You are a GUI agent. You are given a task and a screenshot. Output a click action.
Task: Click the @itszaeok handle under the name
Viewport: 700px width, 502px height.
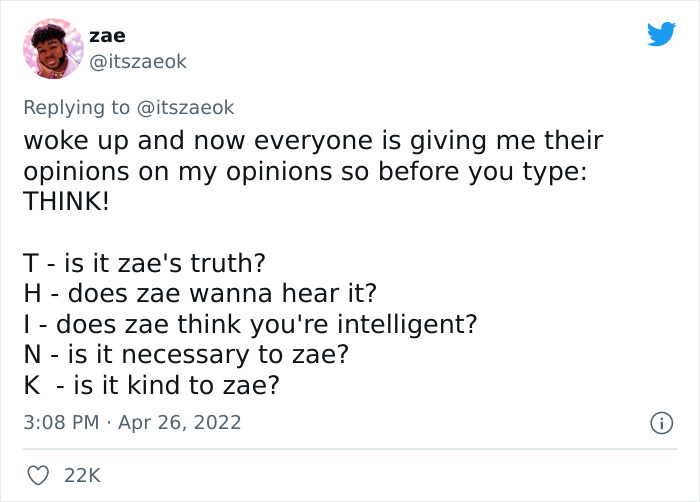(138, 61)
